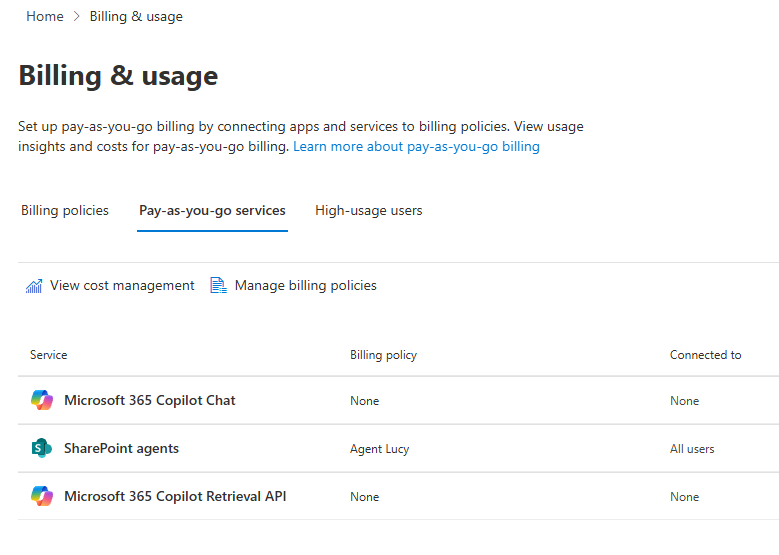
Task: Click the Connected to column header
Action: click(x=705, y=355)
